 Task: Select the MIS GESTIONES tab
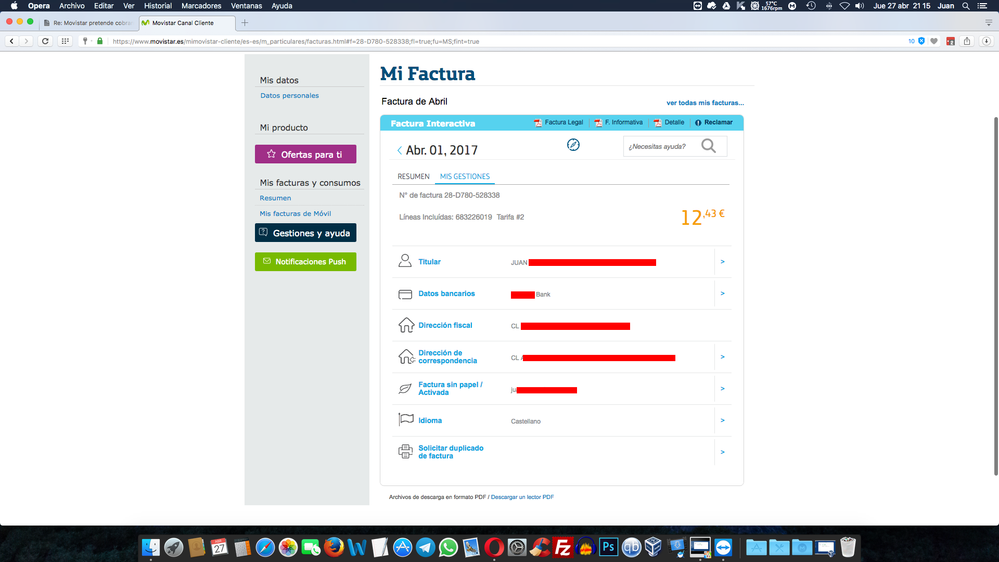click(464, 177)
